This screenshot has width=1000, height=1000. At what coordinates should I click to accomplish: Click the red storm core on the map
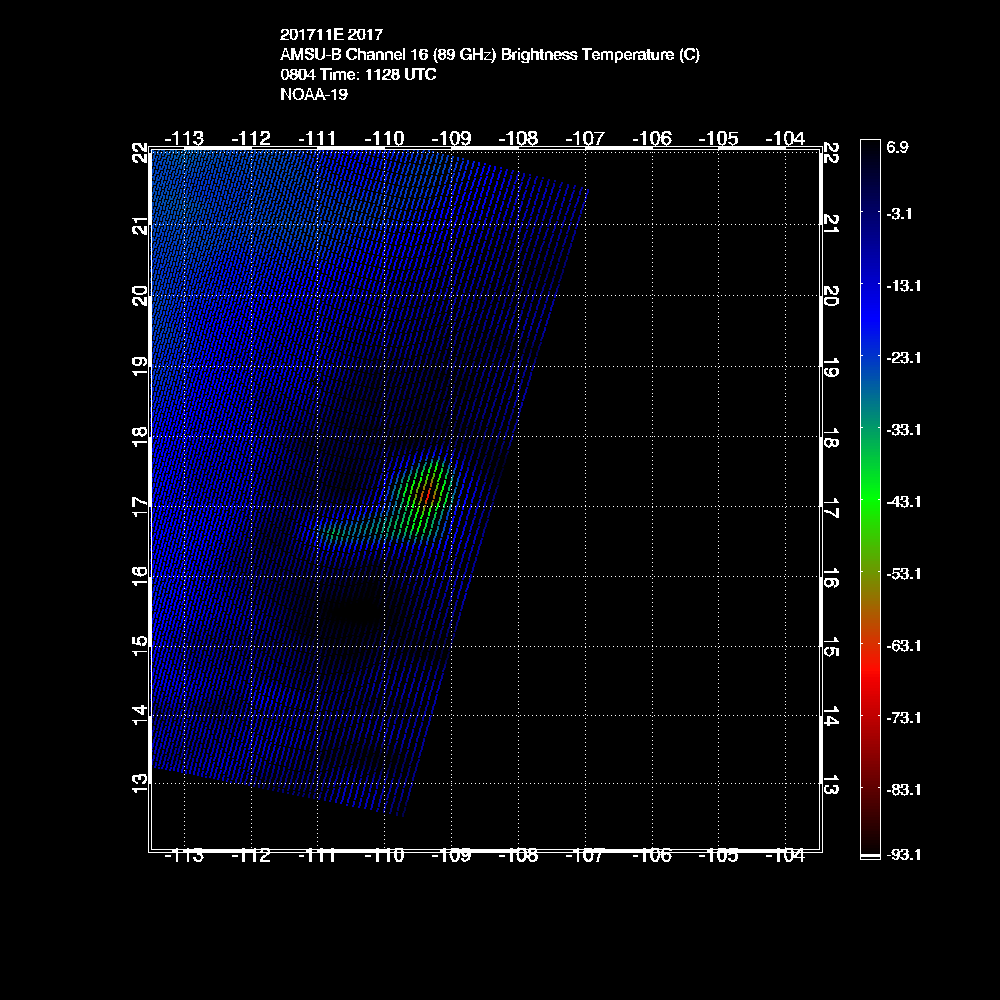(x=427, y=492)
